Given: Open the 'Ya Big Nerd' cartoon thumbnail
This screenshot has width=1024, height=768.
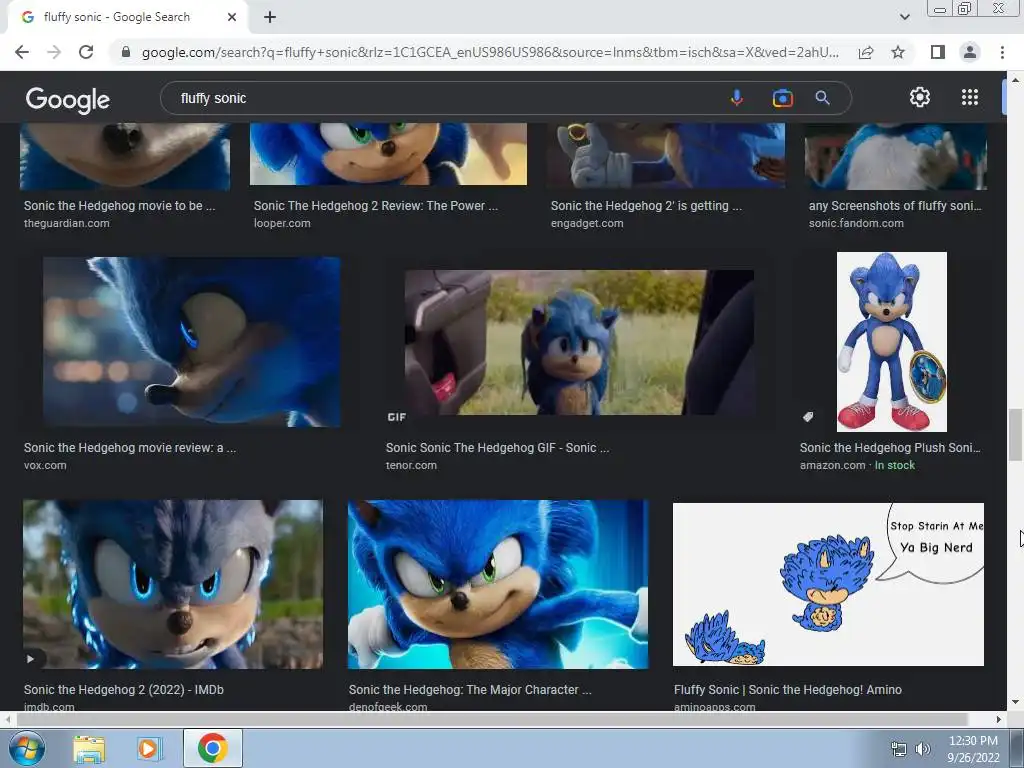Looking at the screenshot, I should click(828, 584).
